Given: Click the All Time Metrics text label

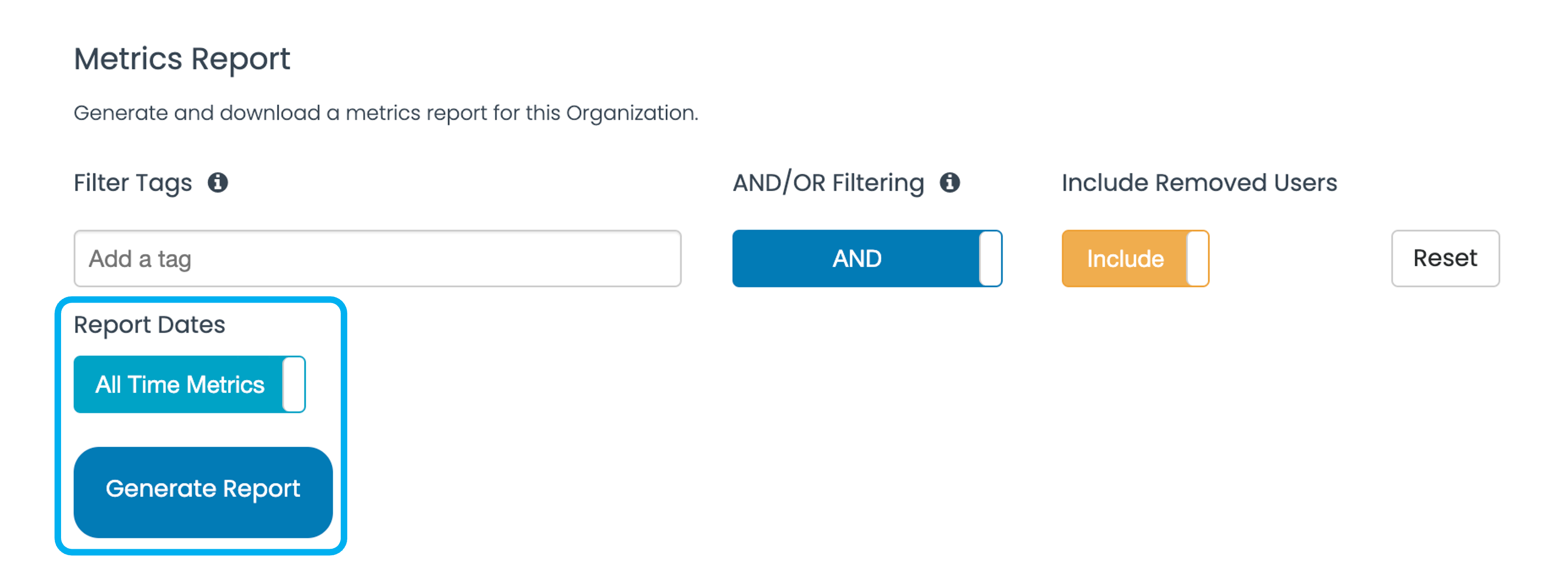Looking at the screenshot, I should click(179, 385).
